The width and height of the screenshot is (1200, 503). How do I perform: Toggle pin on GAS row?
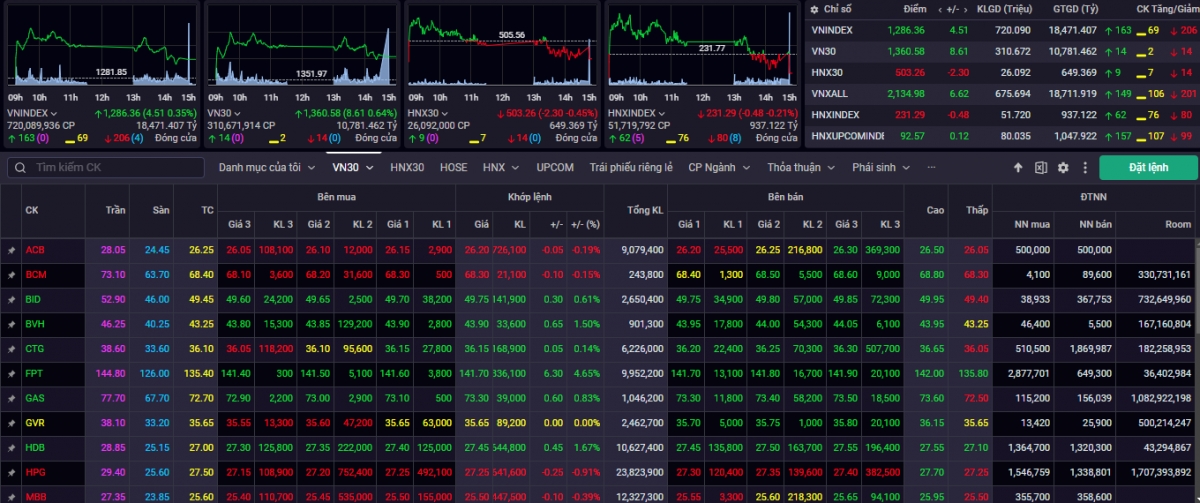point(11,398)
